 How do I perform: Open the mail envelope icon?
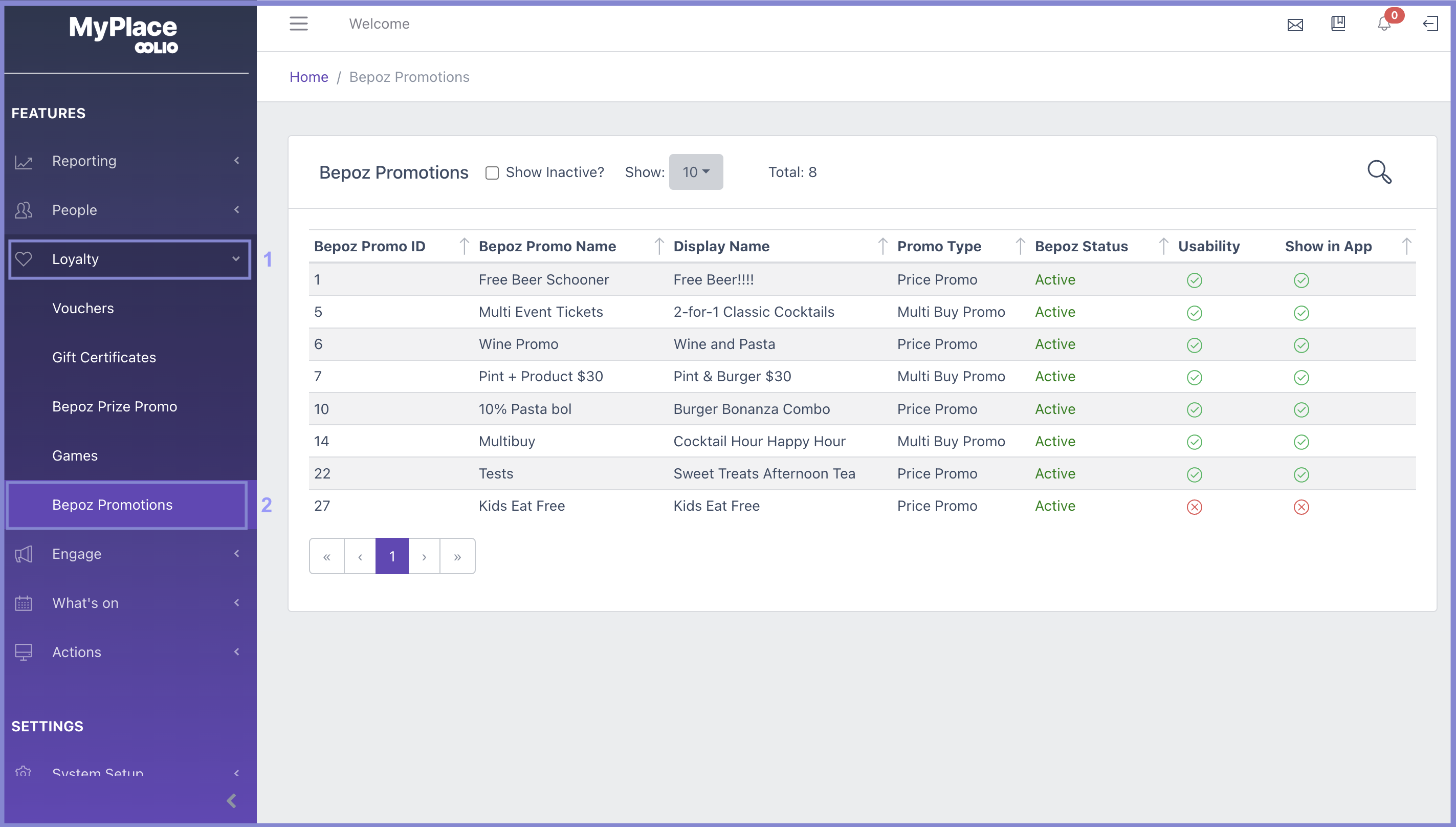pyautogui.click(x=1295, y=25)
